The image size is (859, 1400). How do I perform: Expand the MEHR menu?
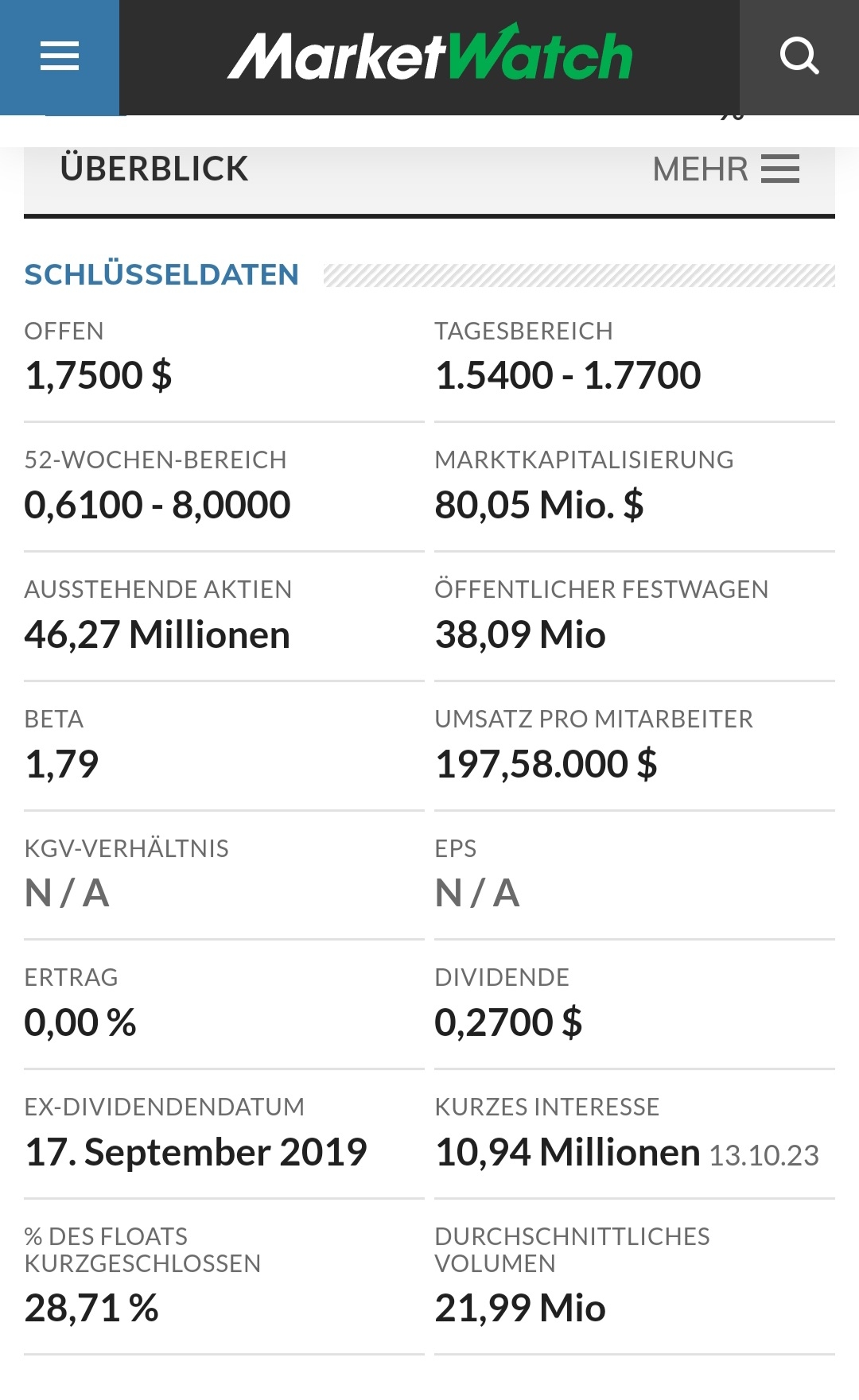click(x=725, y=169)
